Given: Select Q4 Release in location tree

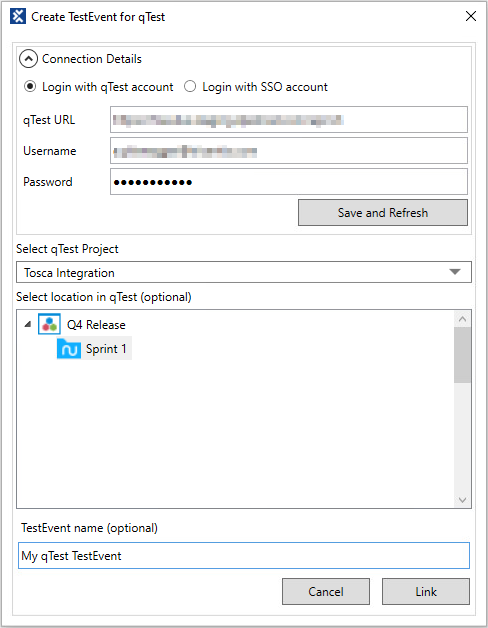Looking at the screenshot, I should click(96, 324).
